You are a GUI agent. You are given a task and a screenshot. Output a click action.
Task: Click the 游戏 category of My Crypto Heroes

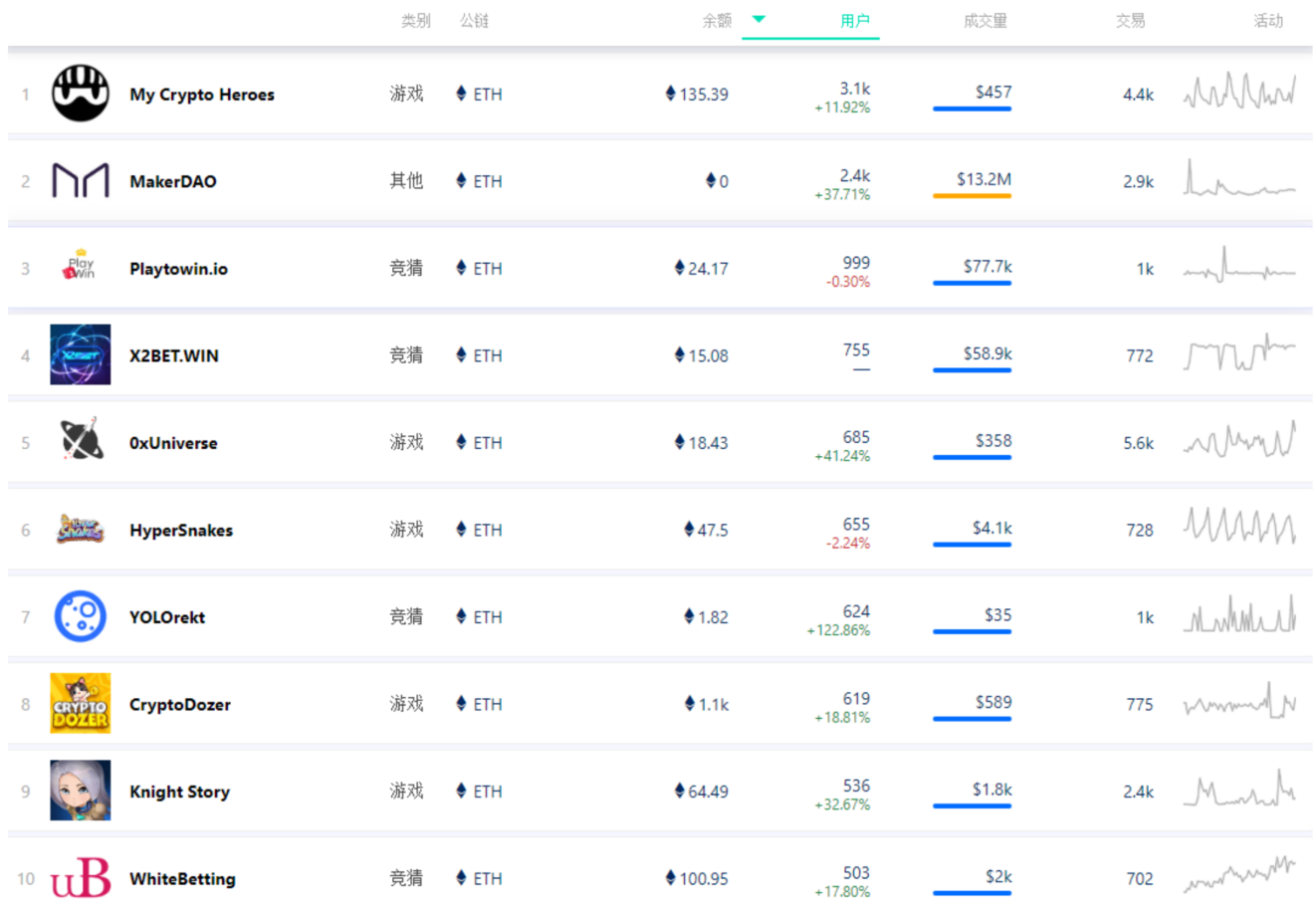[407, 94]
